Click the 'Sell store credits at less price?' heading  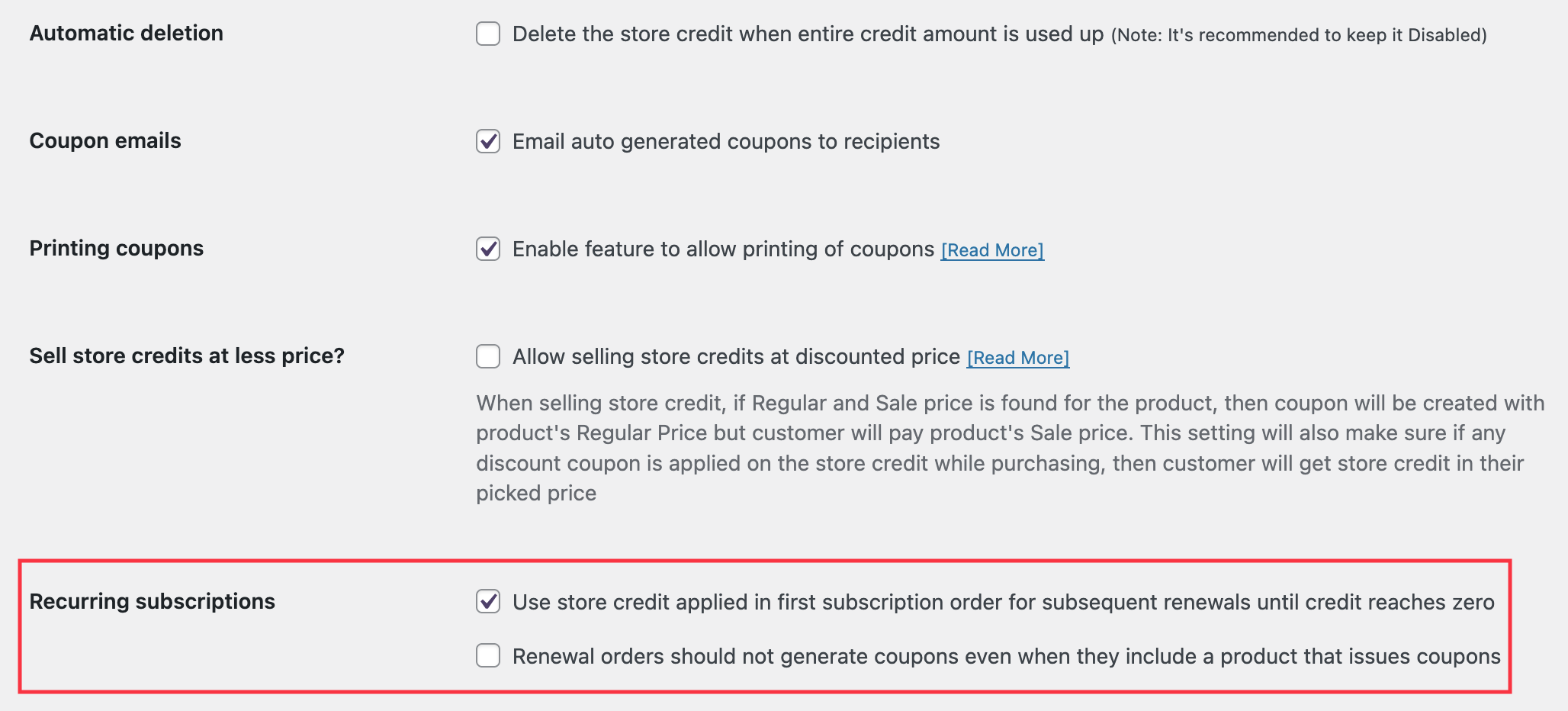(x=187, y=356)
